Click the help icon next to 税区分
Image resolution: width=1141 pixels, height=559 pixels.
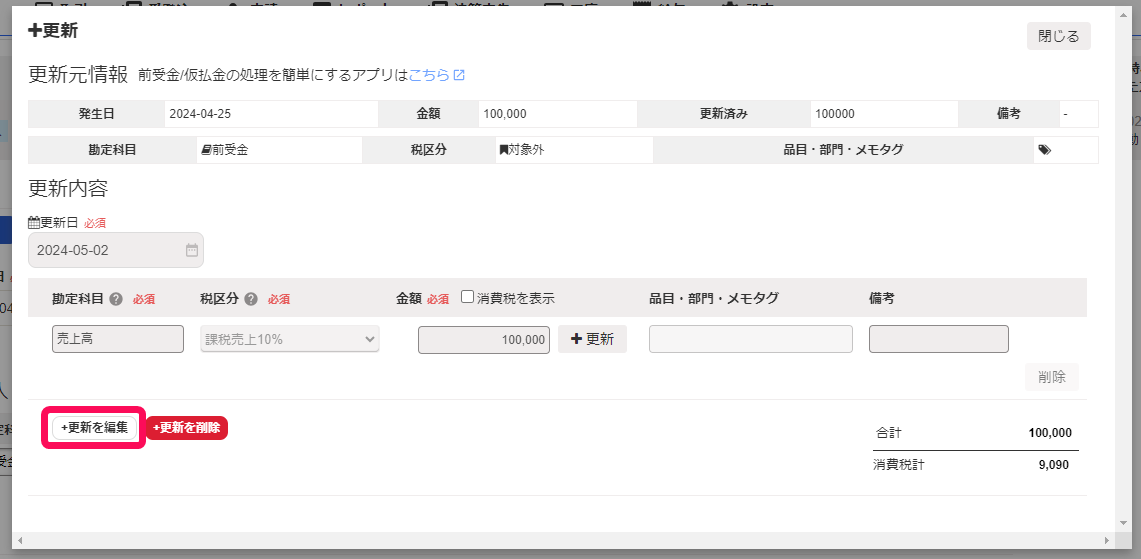click(251, 299)
